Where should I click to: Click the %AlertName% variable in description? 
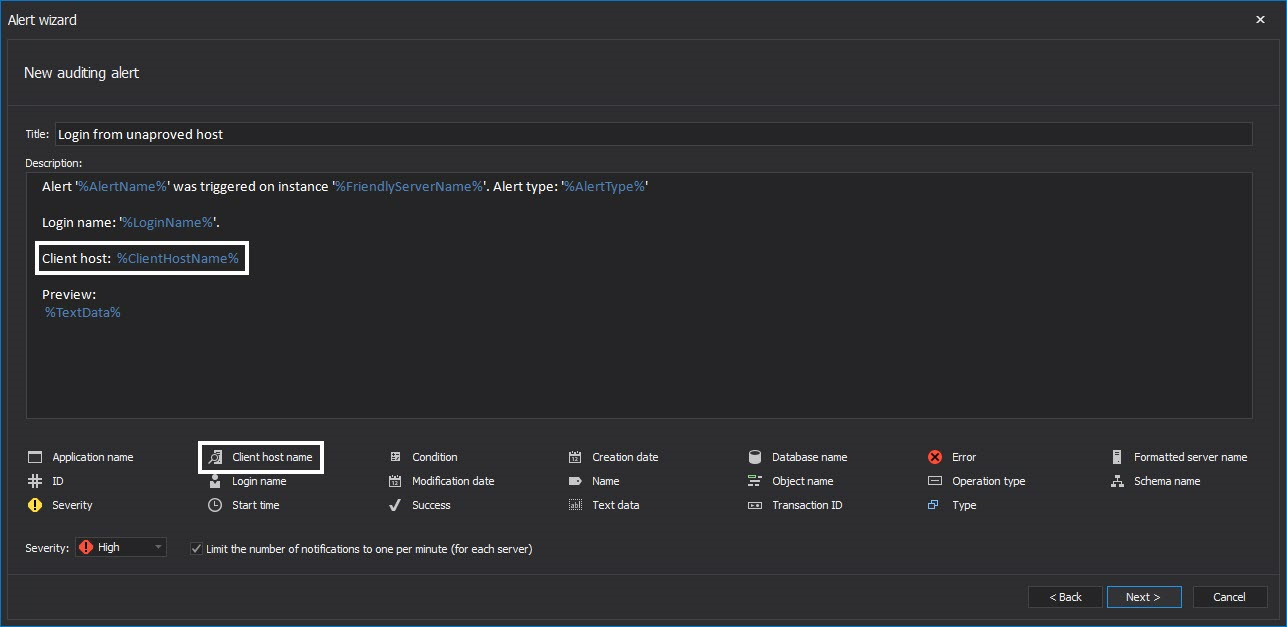tap(123, 187)
